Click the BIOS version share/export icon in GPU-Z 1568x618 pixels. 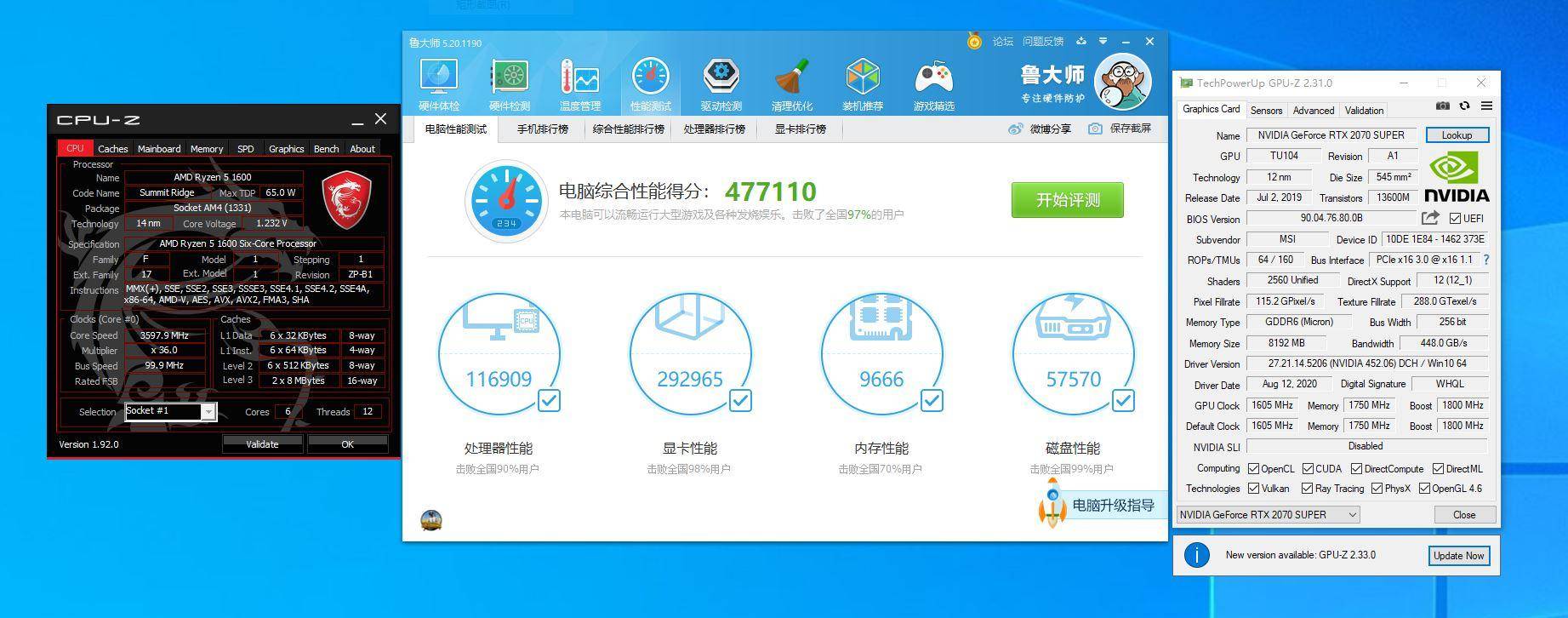pyautogui.click(x=1431, y=218)
